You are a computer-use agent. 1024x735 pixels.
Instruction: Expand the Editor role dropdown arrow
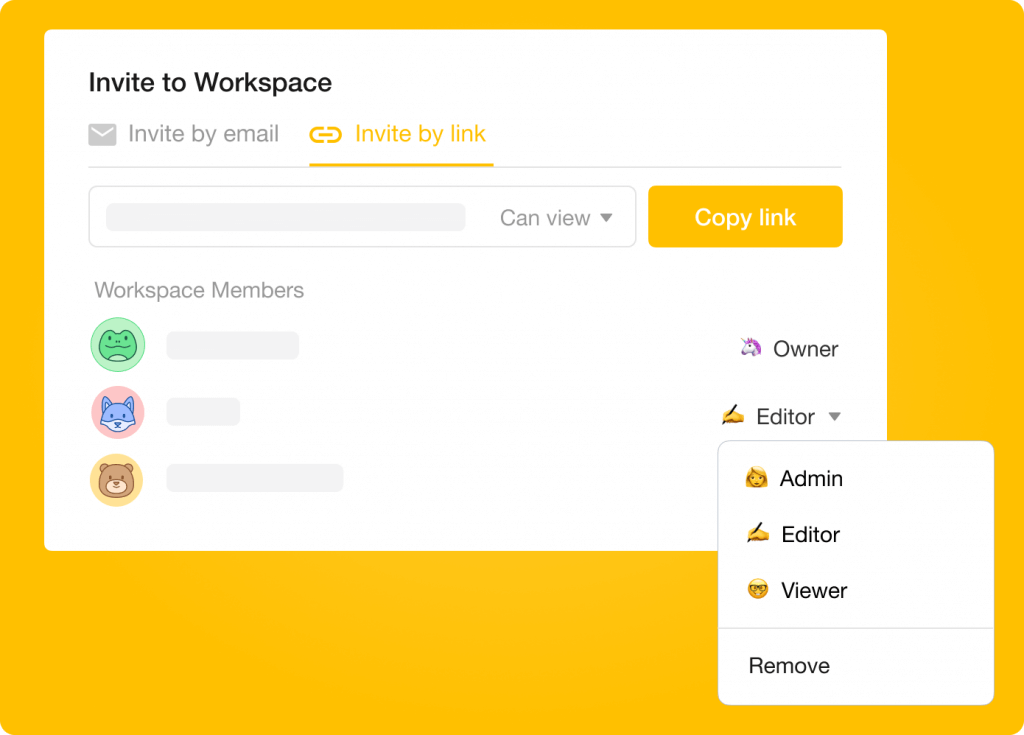click(x=835, y=416)
